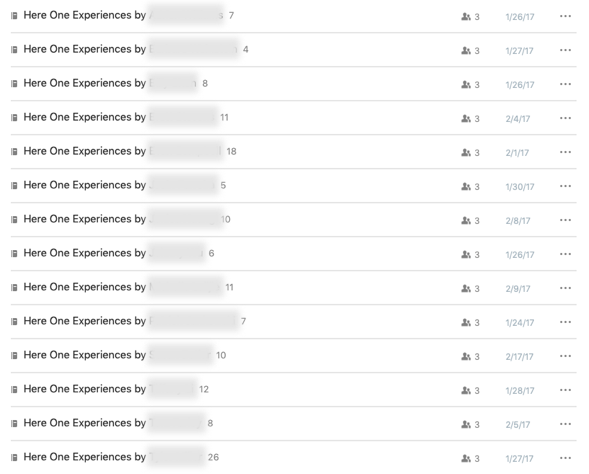
Task: Open more options for the 1/30/17 row
Action: pyautogui.click(x=565, y=186)
